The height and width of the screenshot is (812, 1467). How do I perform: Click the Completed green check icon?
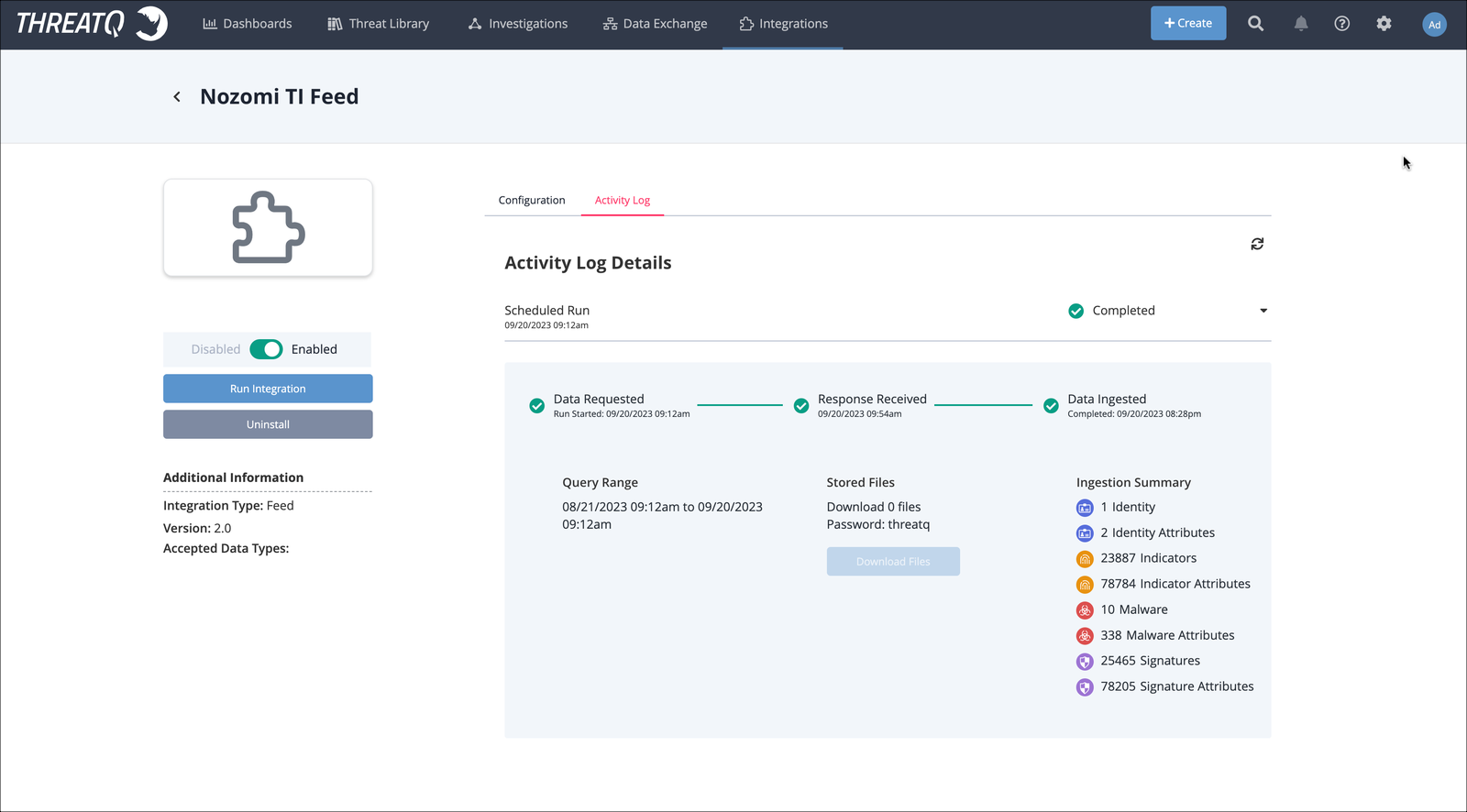(x=1076, y=311)
